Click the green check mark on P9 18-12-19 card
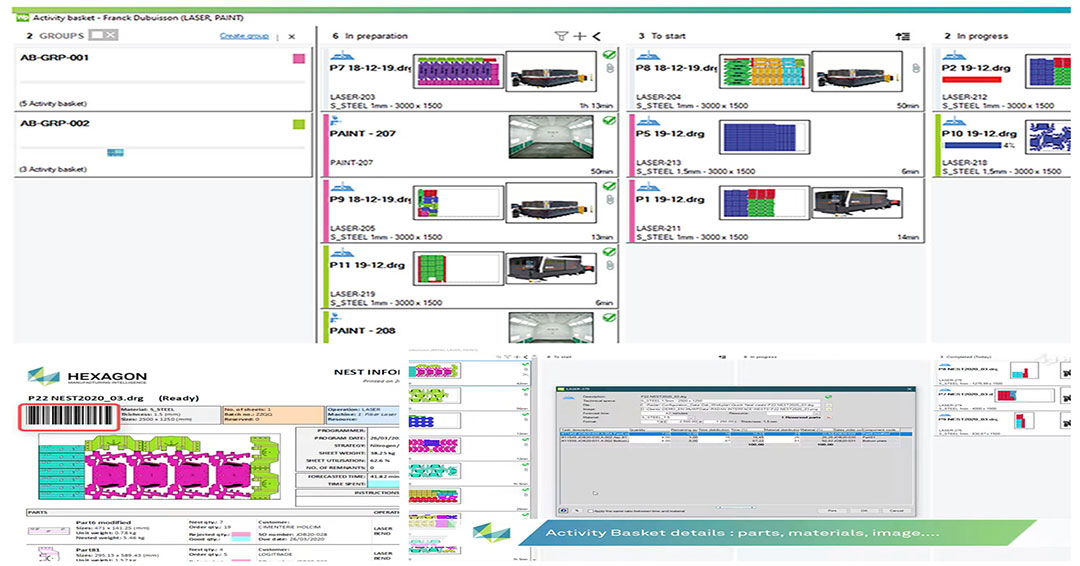The image size is (1080, 566). [609, 187]
